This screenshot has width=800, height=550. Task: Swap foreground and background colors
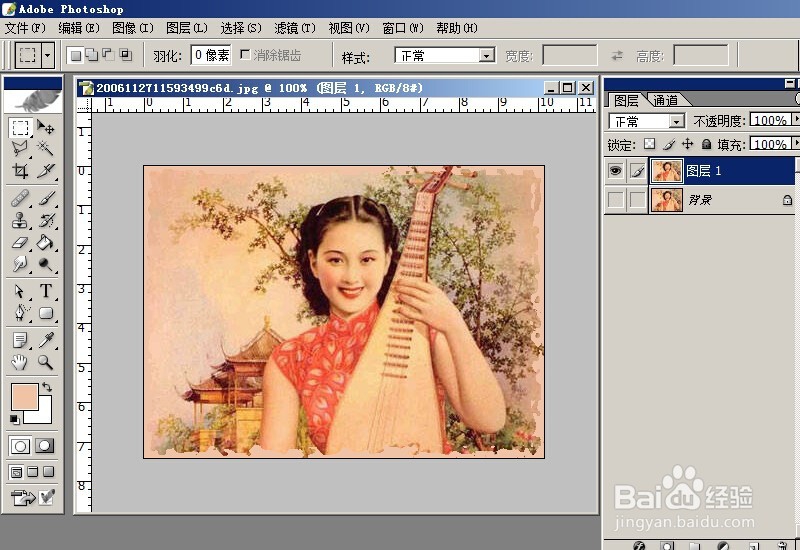point(47,387)
